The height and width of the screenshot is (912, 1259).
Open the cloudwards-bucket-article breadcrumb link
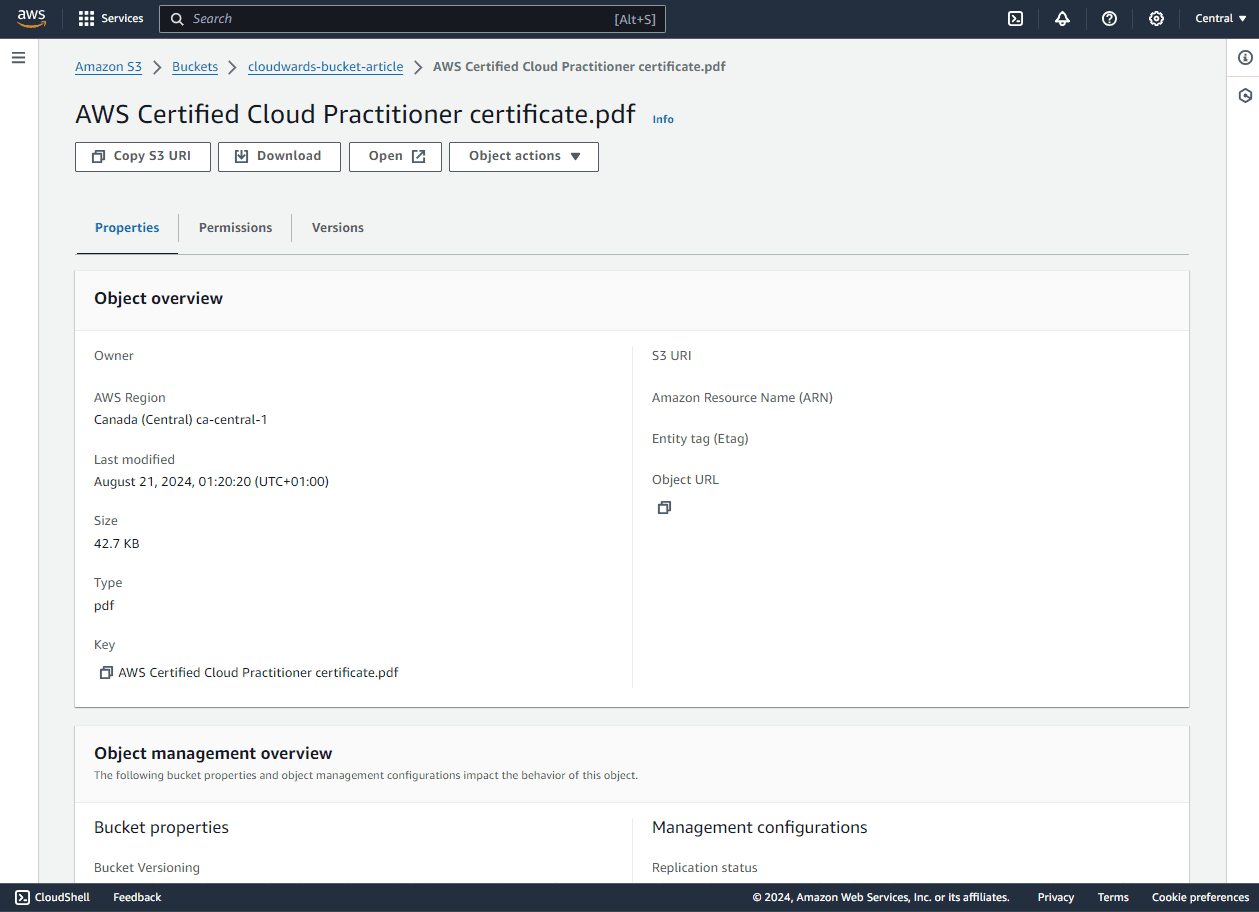[x=326, y=67]
